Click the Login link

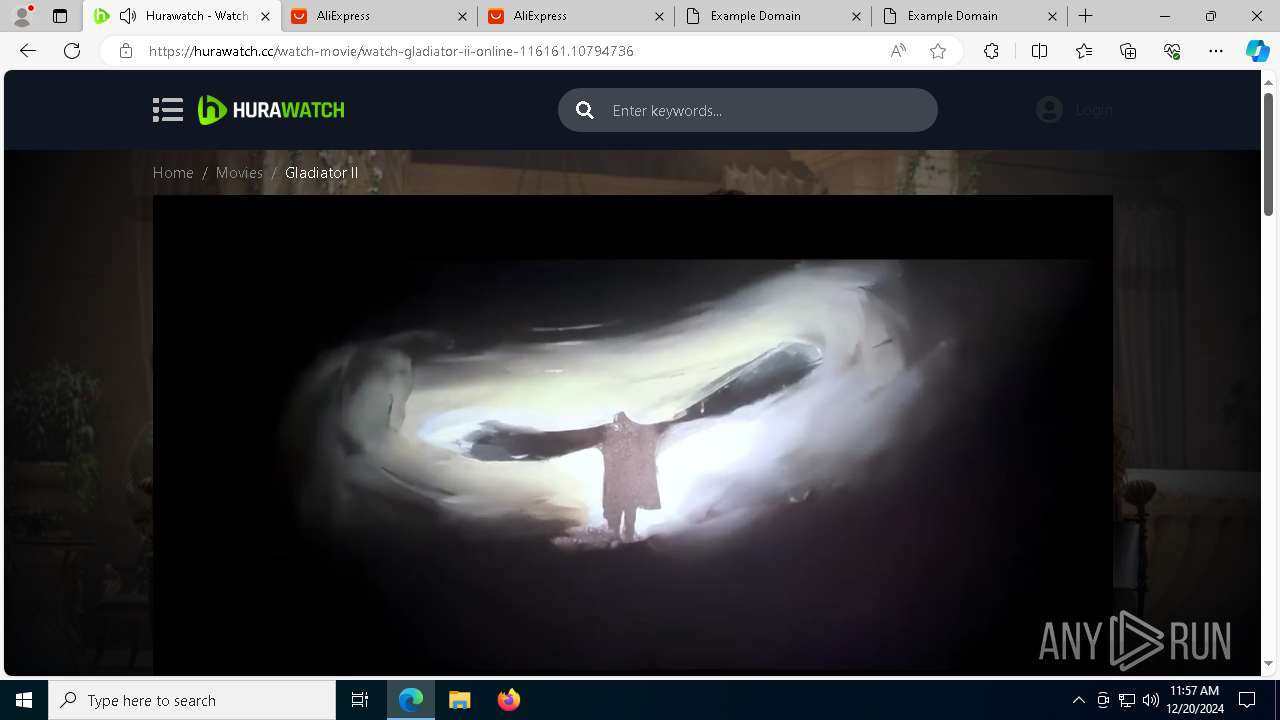1094,110
